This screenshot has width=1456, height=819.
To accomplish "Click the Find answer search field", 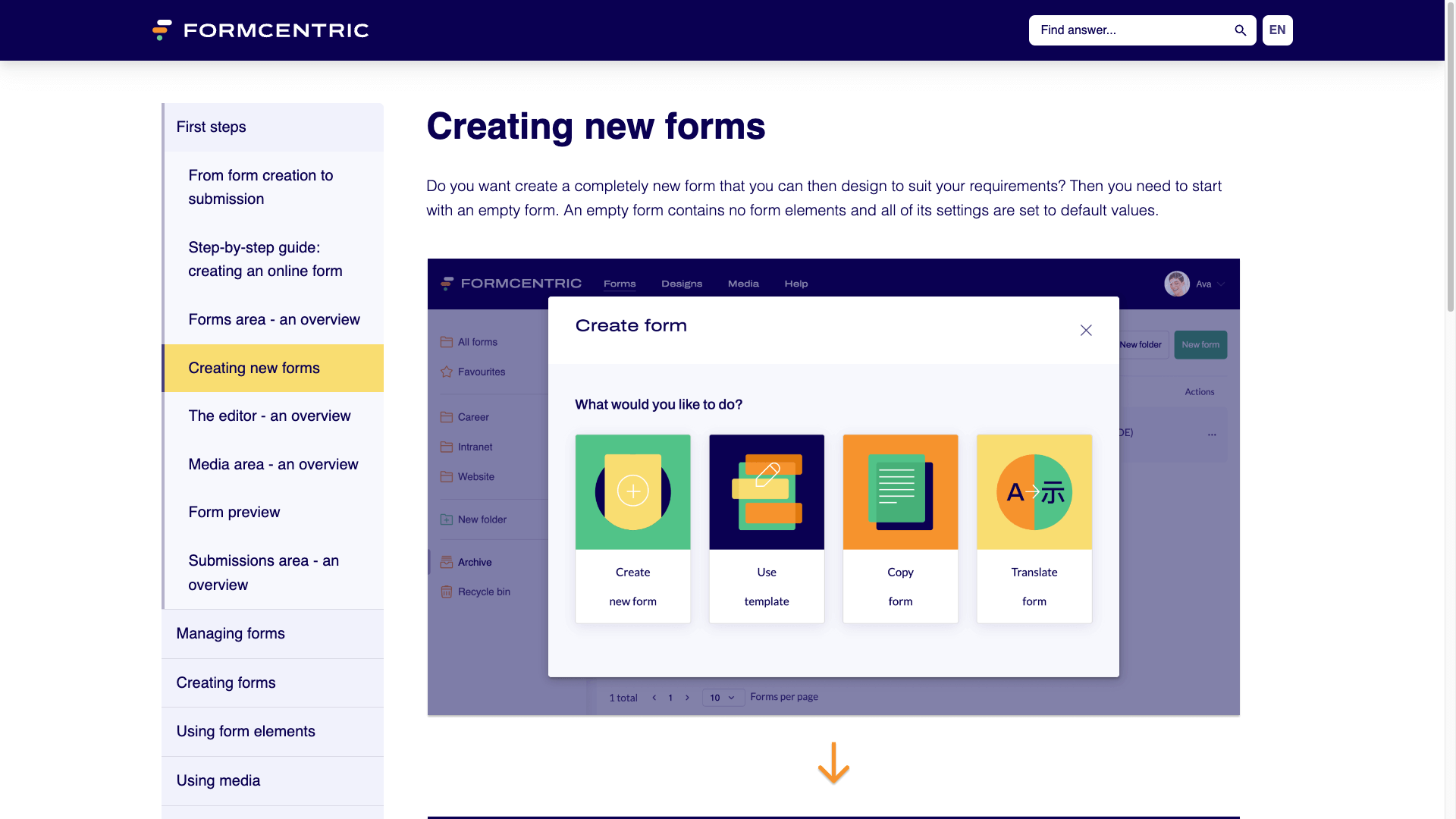I will 1130,30.
